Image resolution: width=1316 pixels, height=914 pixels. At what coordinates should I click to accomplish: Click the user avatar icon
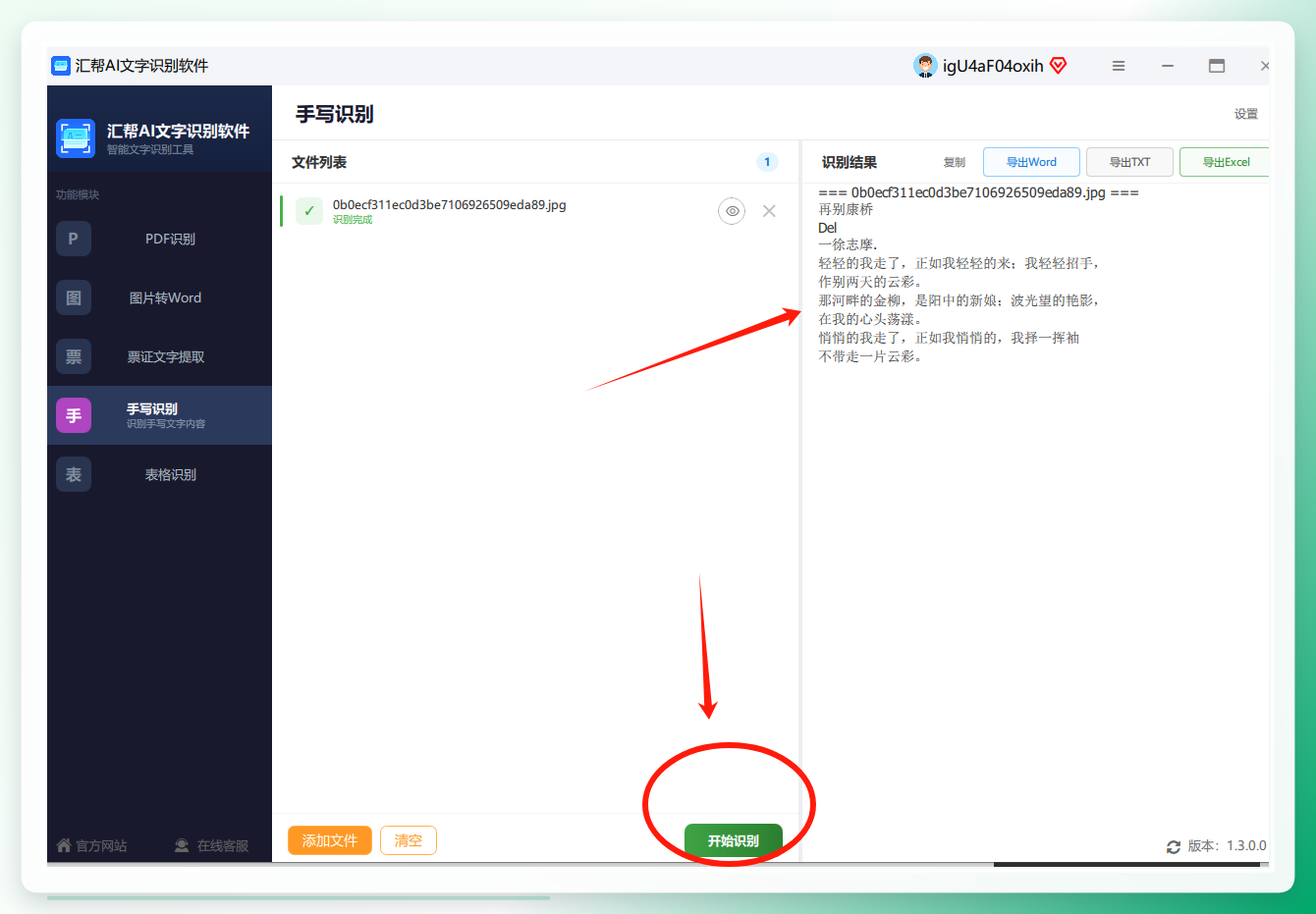pos(925,66)
